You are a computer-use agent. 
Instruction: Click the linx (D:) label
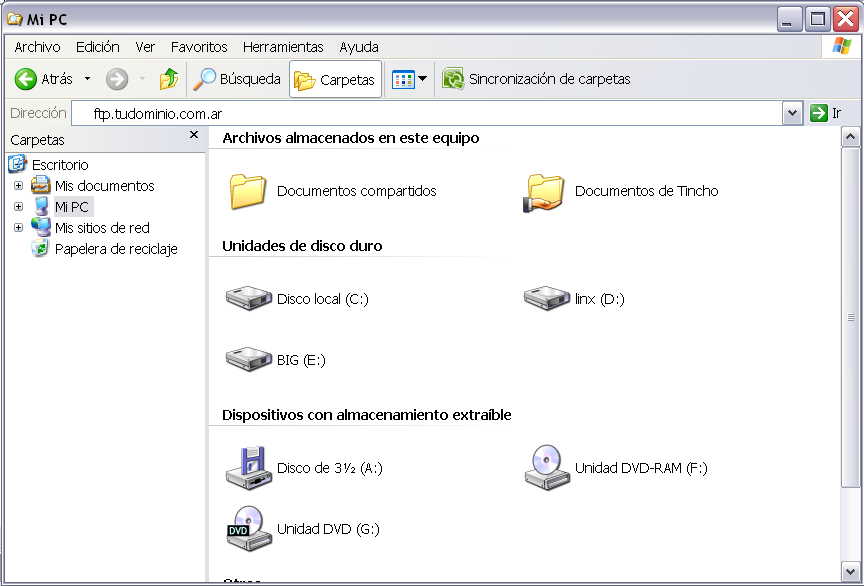pos(600,299)
